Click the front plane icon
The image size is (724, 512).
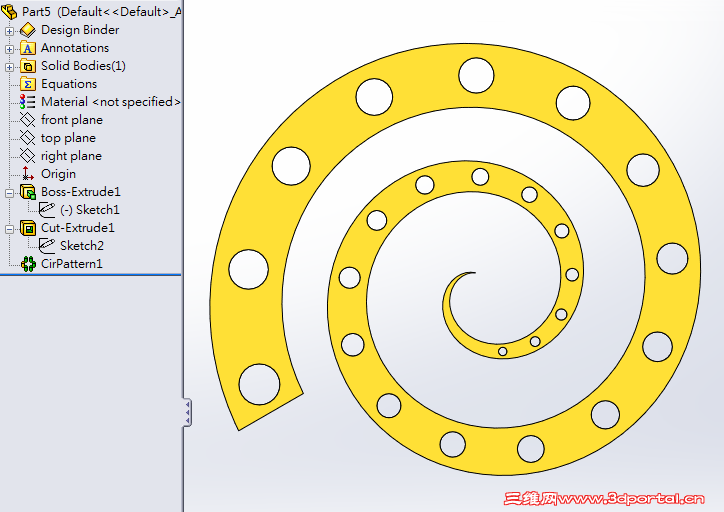[x=28, y=120]
